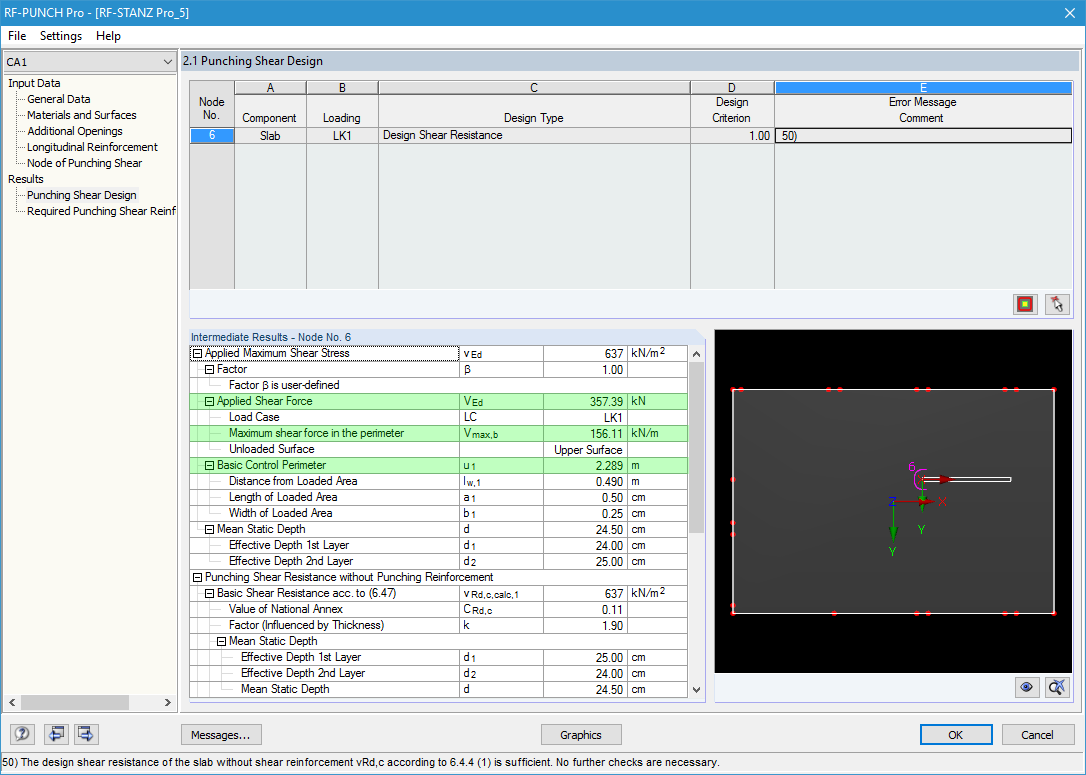Viewport: 1086px width, 775px height.
Task: Select Materials and Surfaces tree item
Action: click(82, 115)
